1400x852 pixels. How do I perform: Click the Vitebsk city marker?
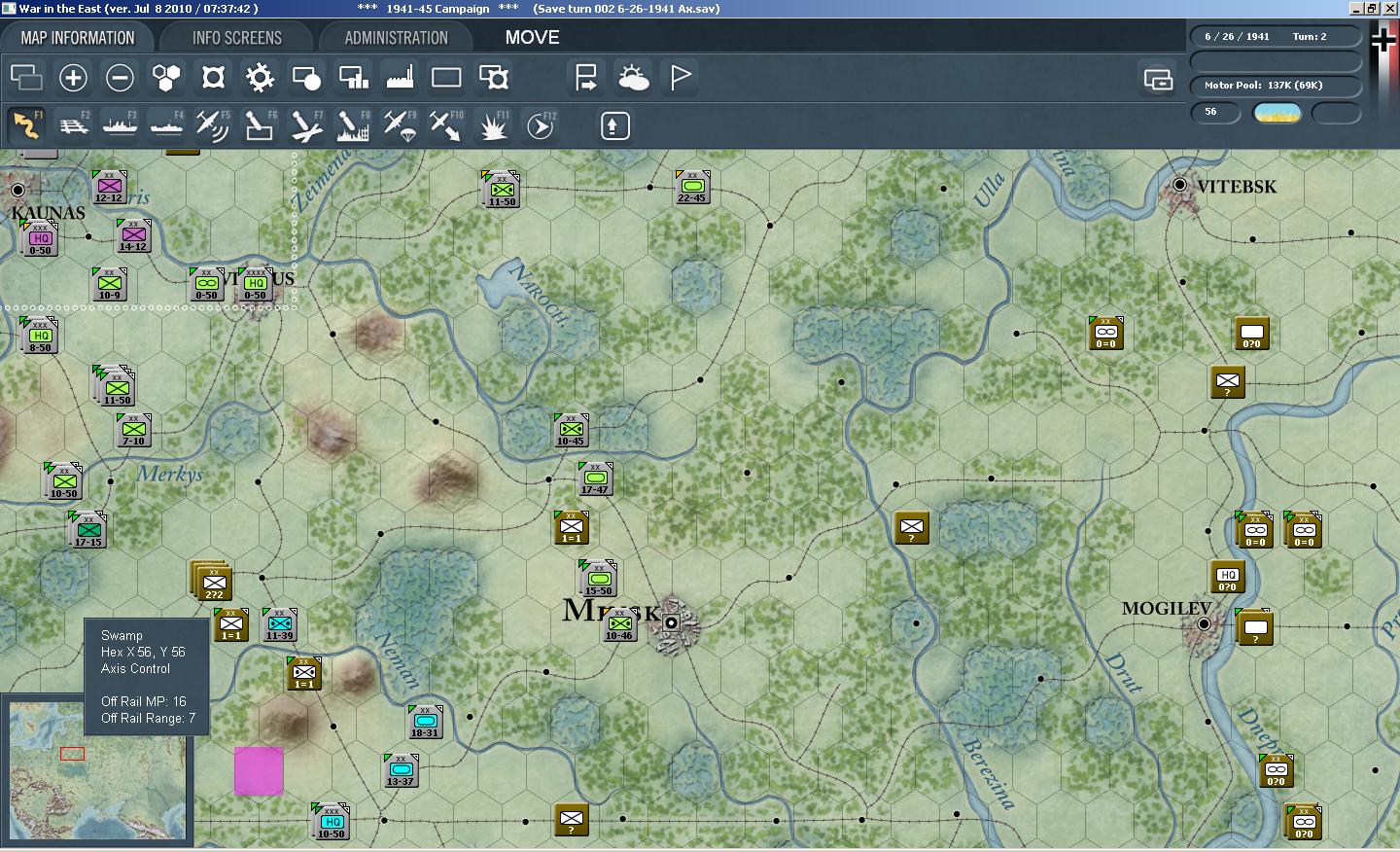(1180, 185)
